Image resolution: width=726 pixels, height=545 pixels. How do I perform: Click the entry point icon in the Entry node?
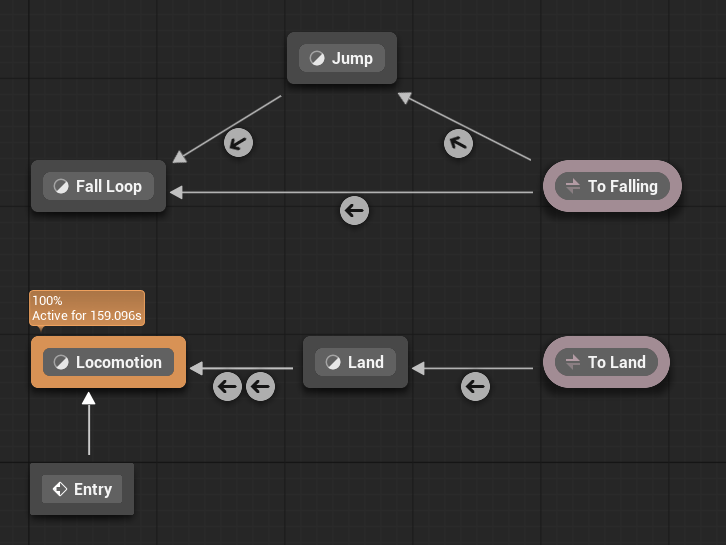pos(60,489)
